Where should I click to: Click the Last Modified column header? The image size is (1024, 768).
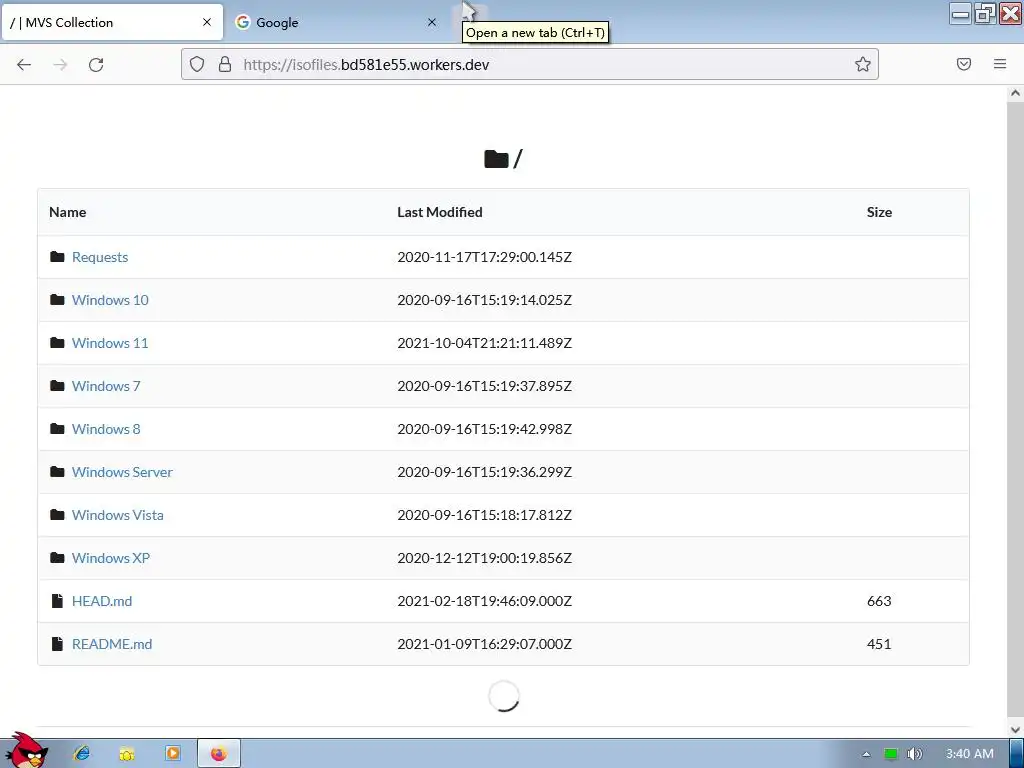[440, 212]
